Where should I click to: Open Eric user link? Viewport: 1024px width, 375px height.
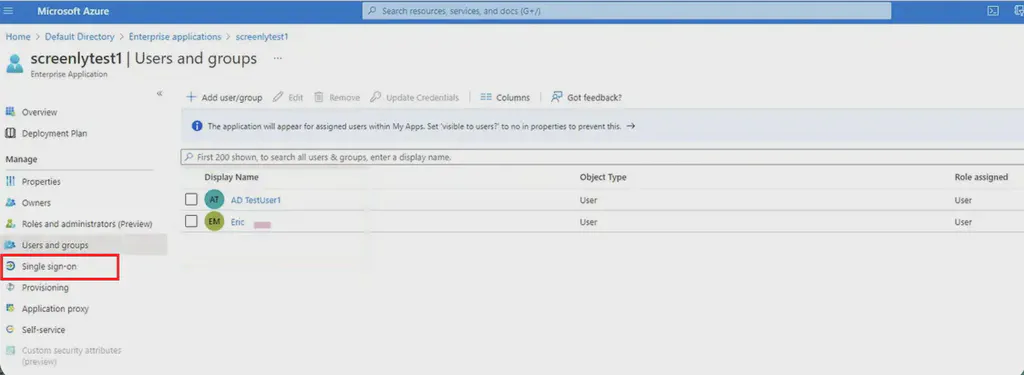238,222
